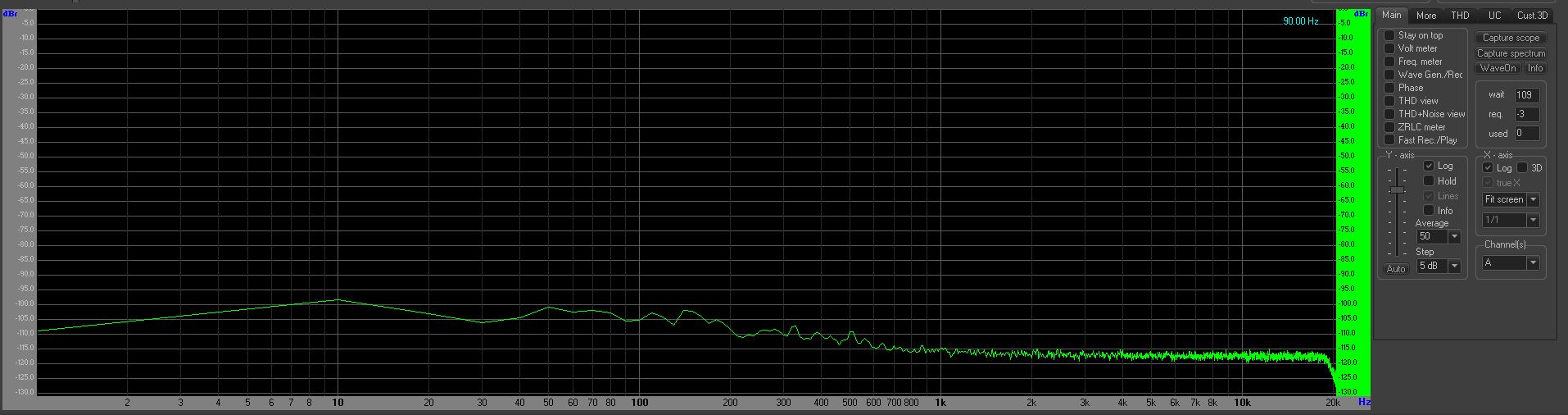Click the 90.00 Hz cursor readout
The image size is (1568, 415).
[1301, 21]
